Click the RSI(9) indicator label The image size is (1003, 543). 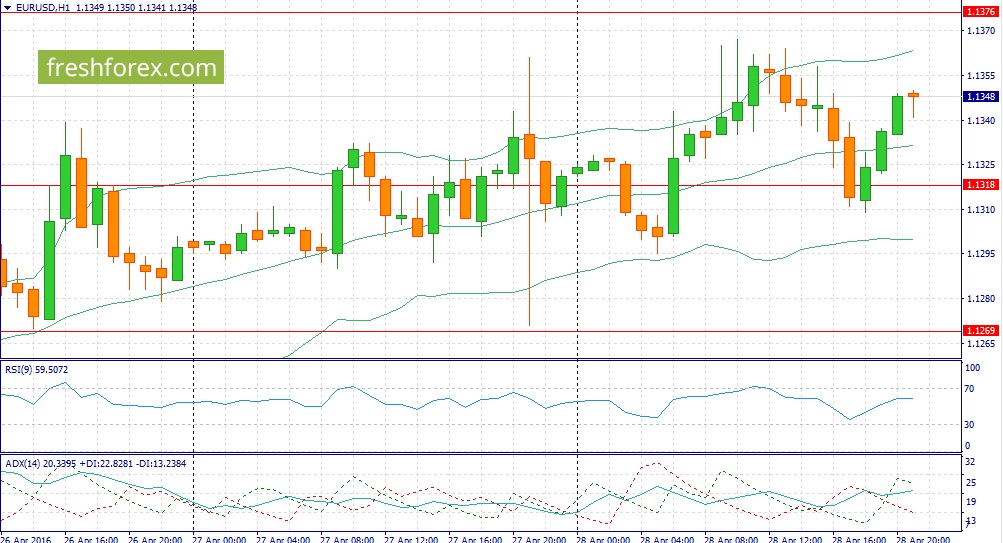(20, 370)
